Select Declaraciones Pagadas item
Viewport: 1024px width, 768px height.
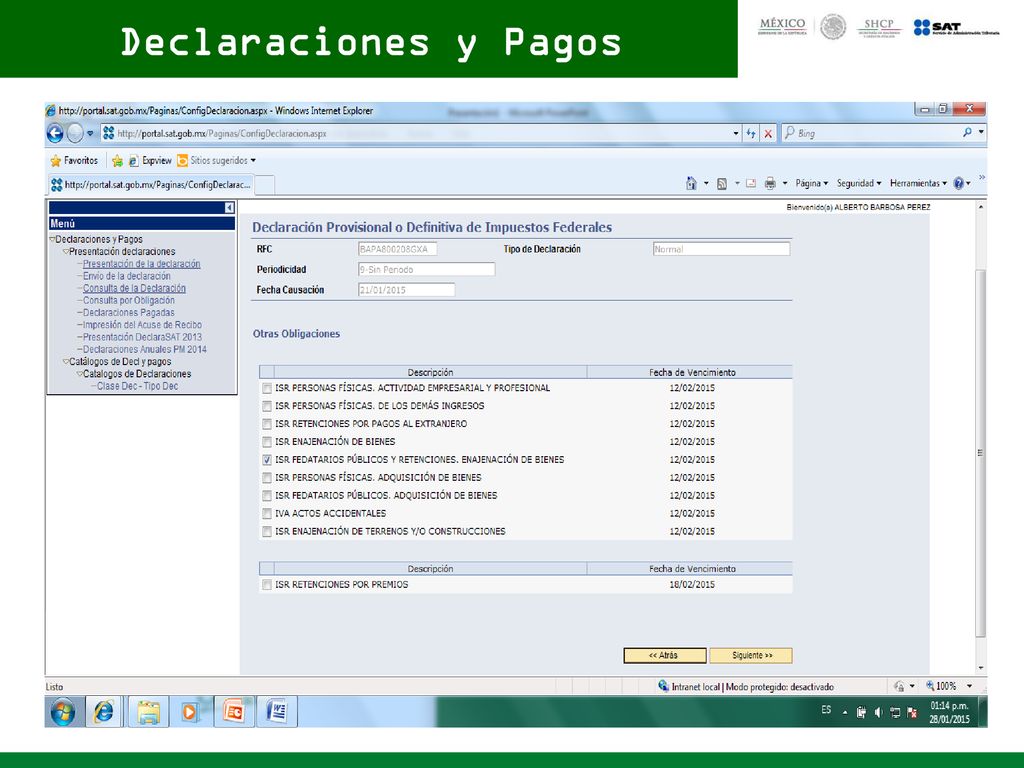(128, 313)
